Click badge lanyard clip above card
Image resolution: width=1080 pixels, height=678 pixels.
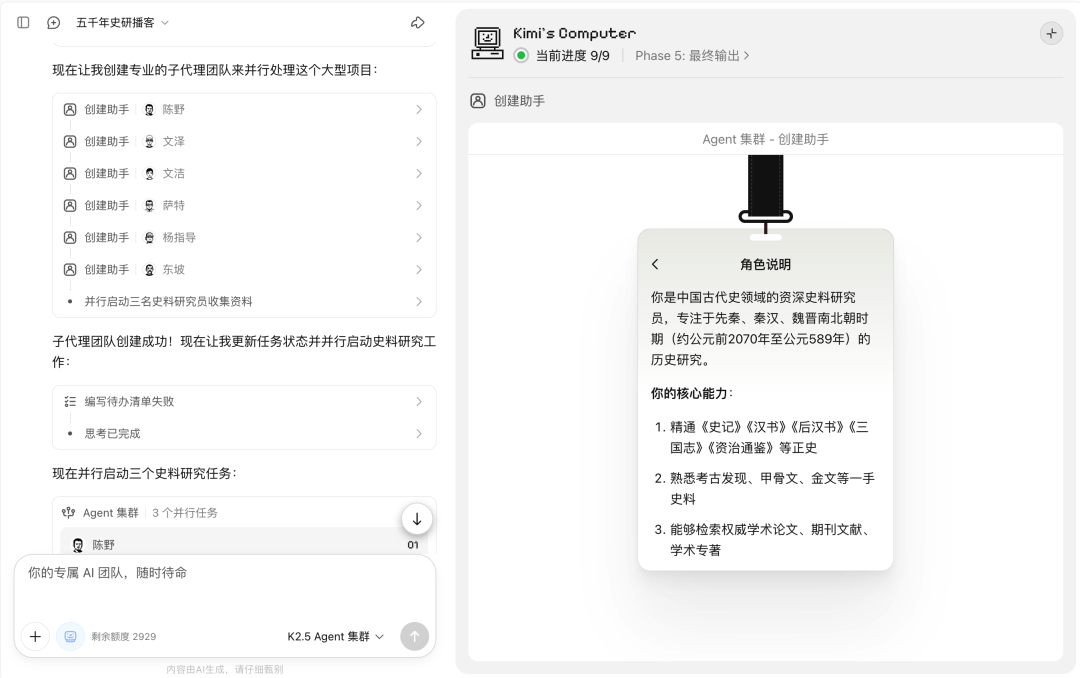click(x=765, y=216)
